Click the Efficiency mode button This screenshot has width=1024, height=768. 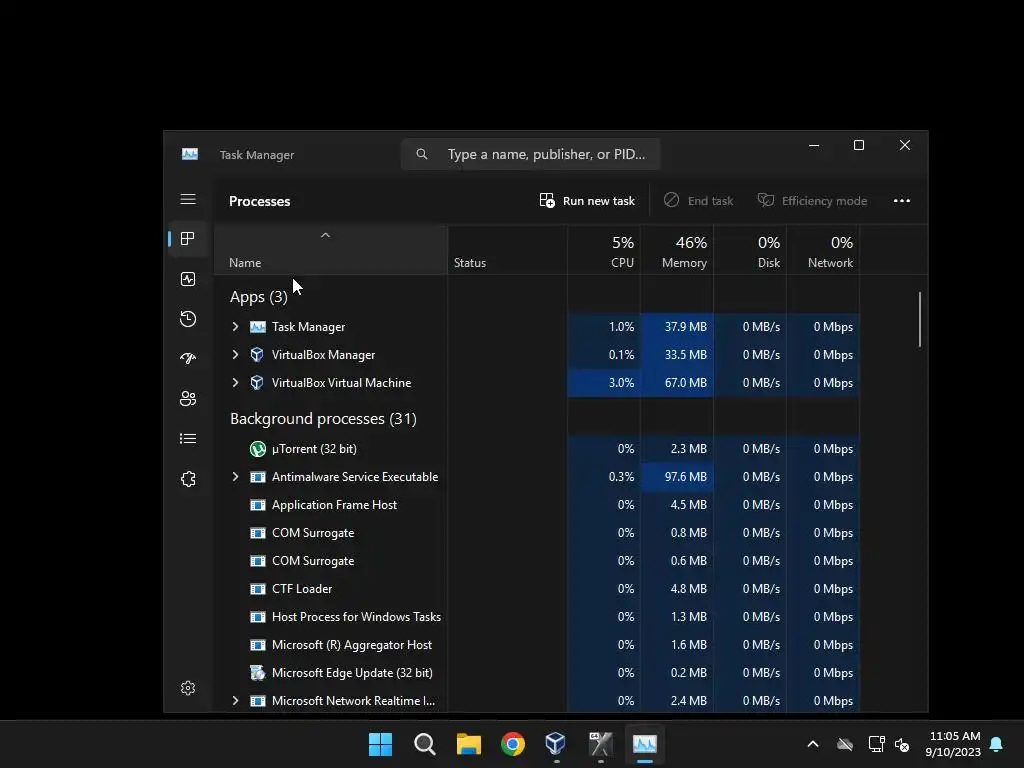[x=812, y=200]
